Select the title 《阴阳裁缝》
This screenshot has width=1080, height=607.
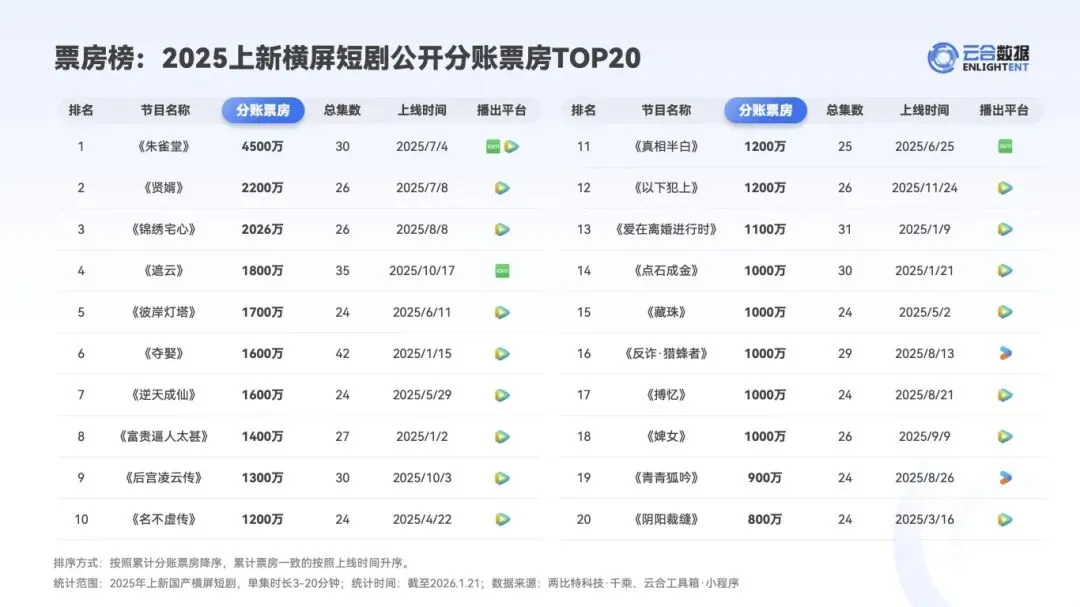(666, 519)
